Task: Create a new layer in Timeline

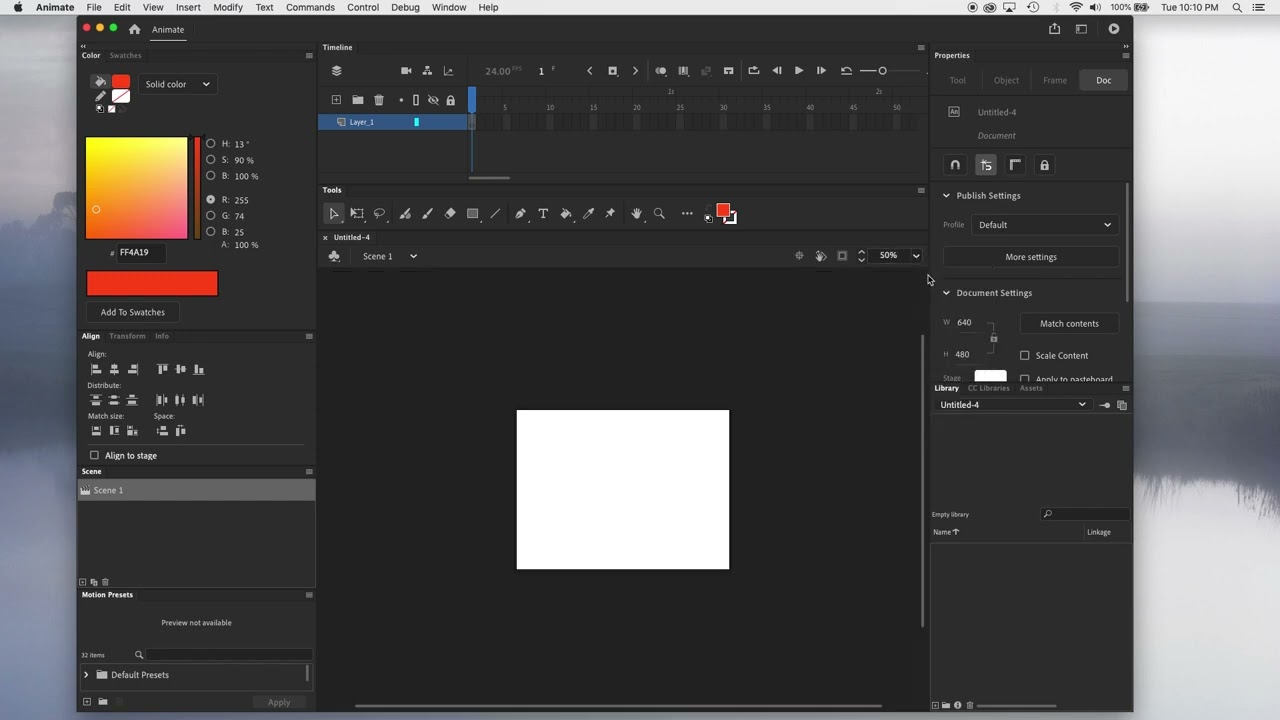Action: coord(336,100)
